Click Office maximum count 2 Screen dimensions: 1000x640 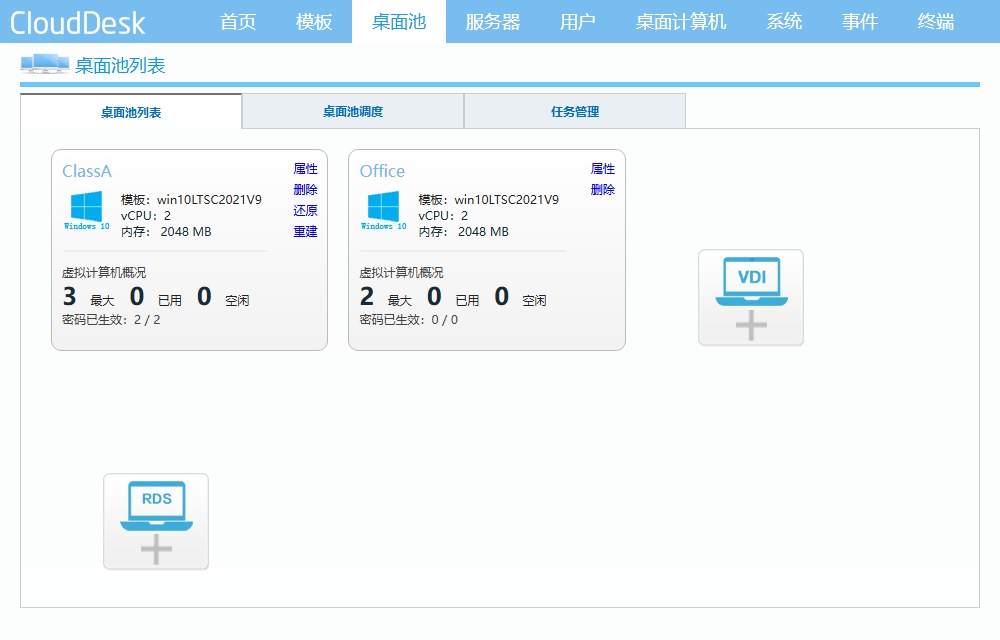[x=367, y=296]
